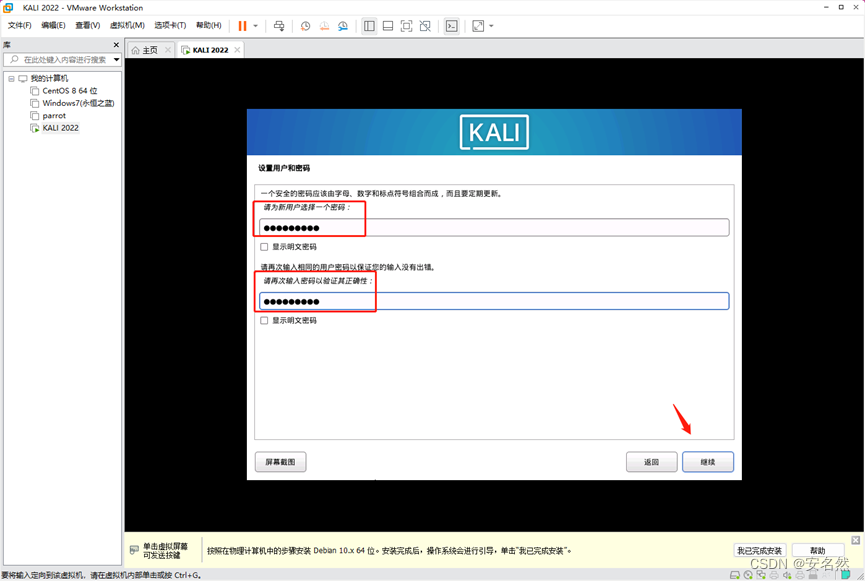Select 我的计算机 in library tree

pyautogui.click(x=49, y=78)
